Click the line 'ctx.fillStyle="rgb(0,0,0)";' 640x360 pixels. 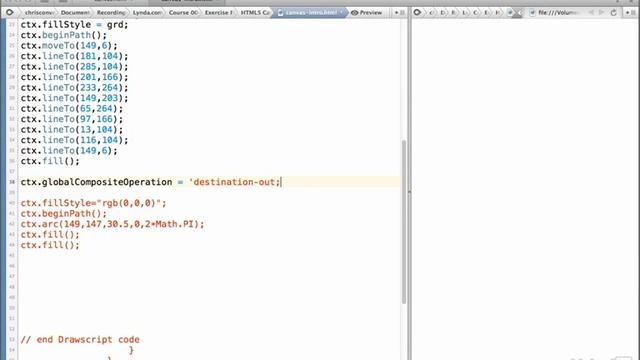pos(93,203)
